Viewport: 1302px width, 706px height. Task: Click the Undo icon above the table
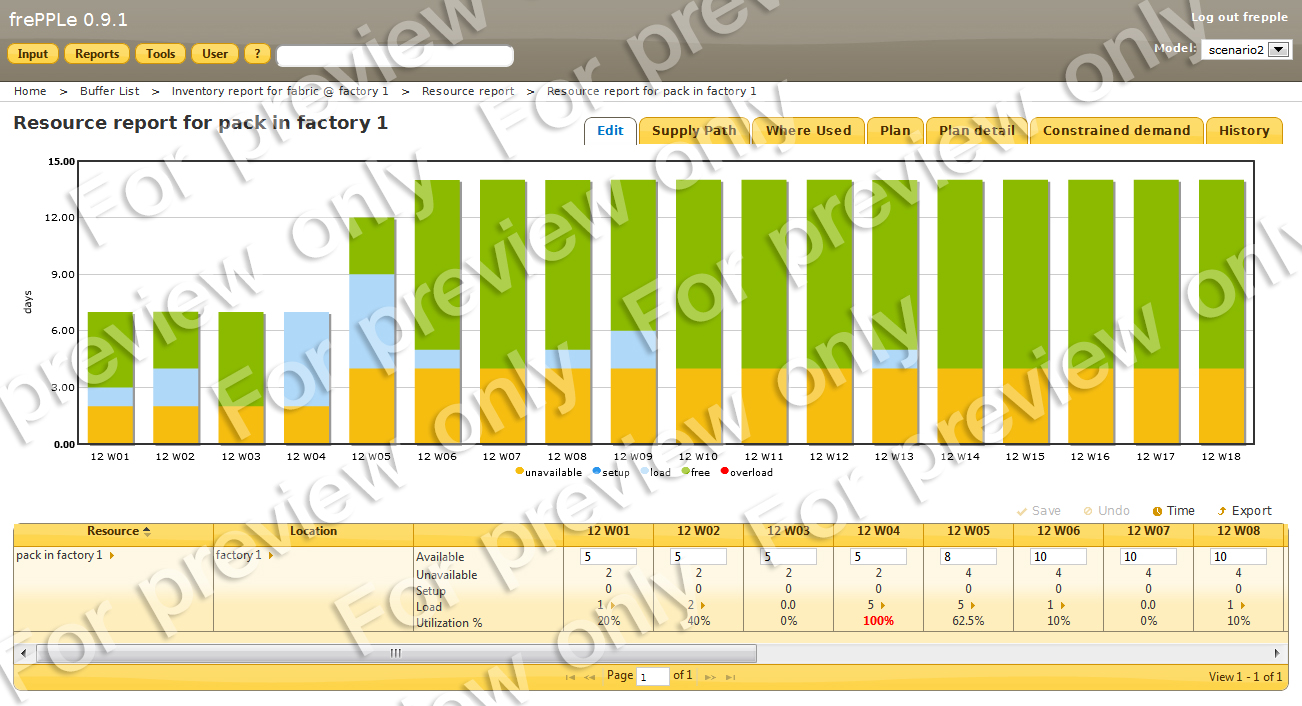(1088, 511)
